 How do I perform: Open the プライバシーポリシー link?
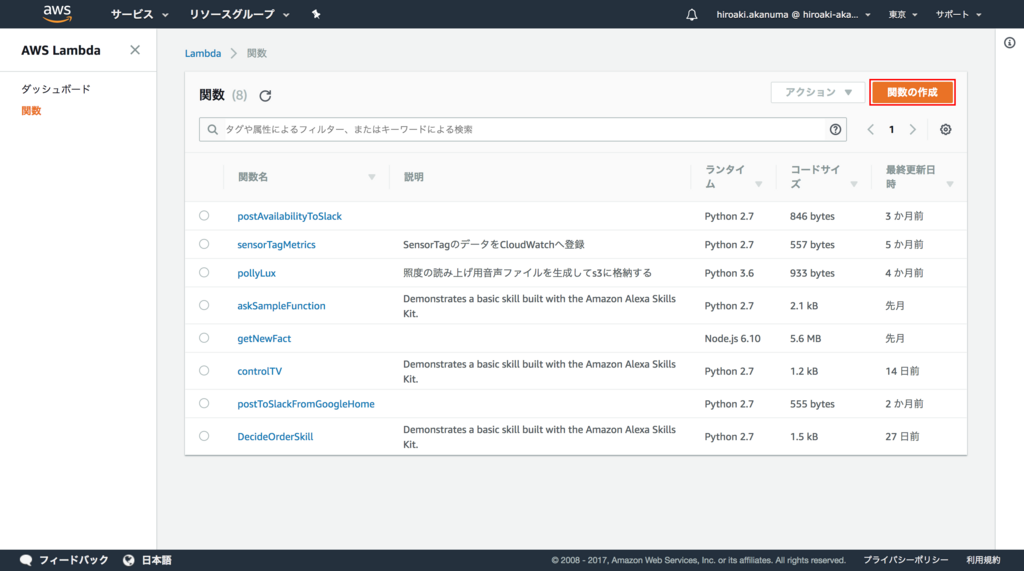905,560
